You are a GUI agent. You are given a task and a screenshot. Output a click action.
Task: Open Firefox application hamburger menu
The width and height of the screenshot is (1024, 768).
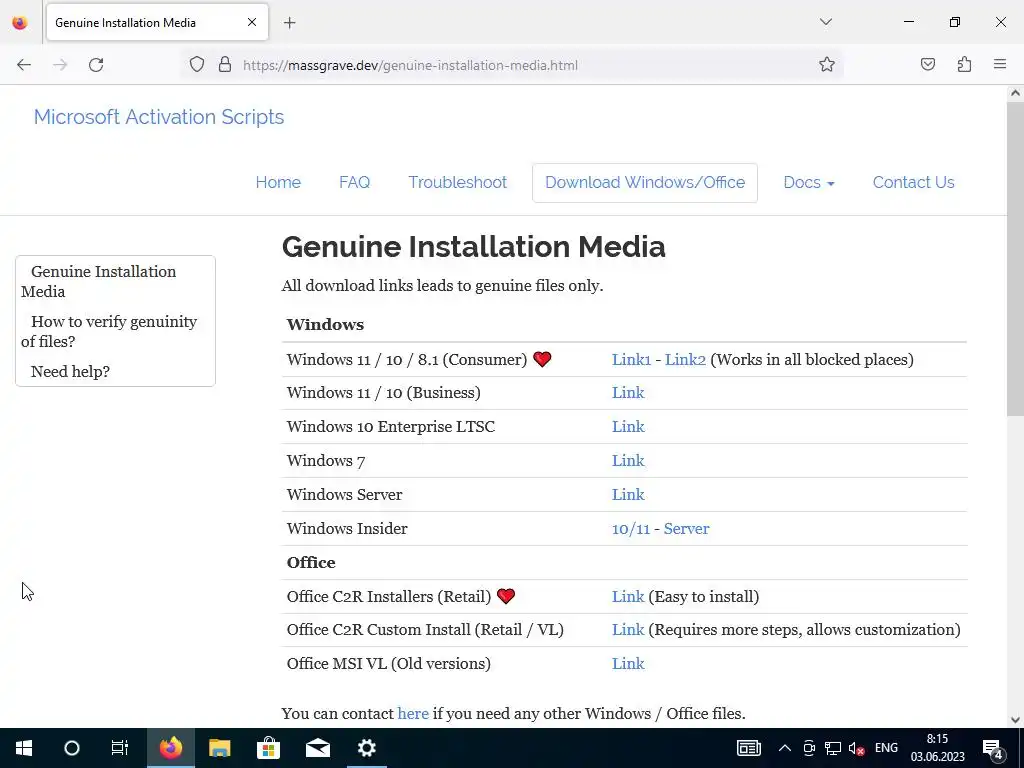(x=1000, y=64)
